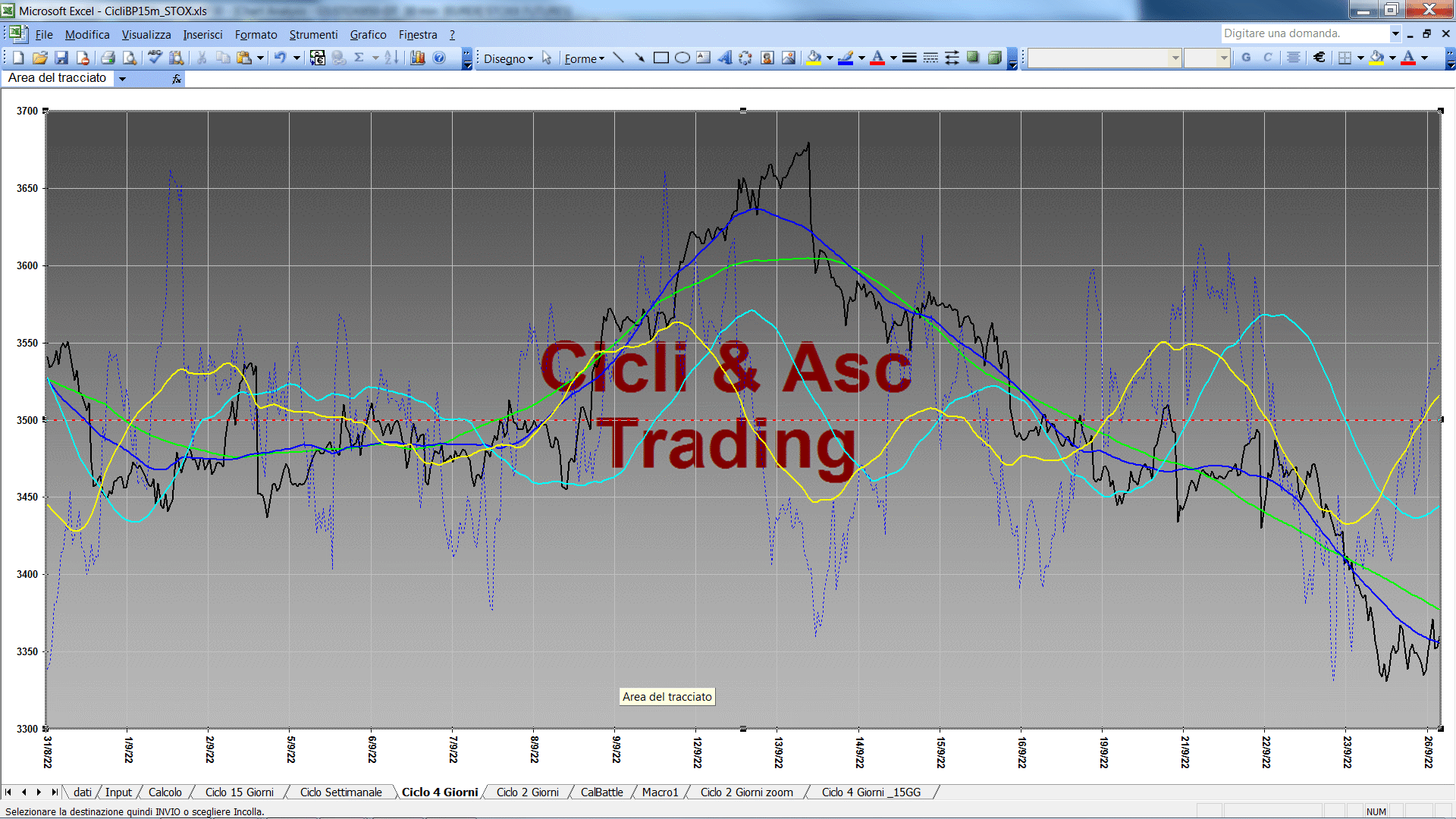Screen dimensions: 1456x819
Task: Open the Inserisci menu
Action: 202,35
